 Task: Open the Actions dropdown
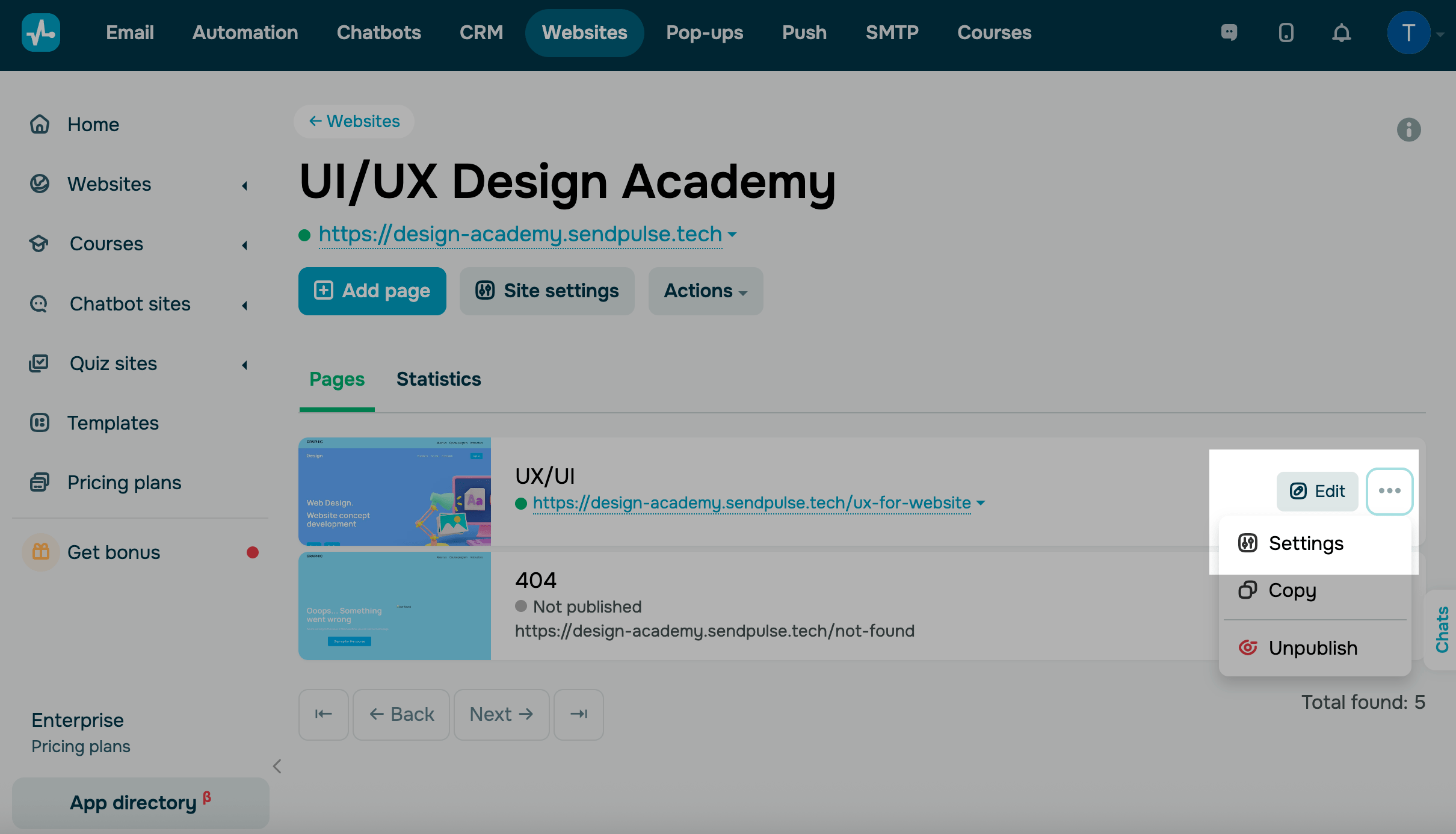(x=705, y=291)
